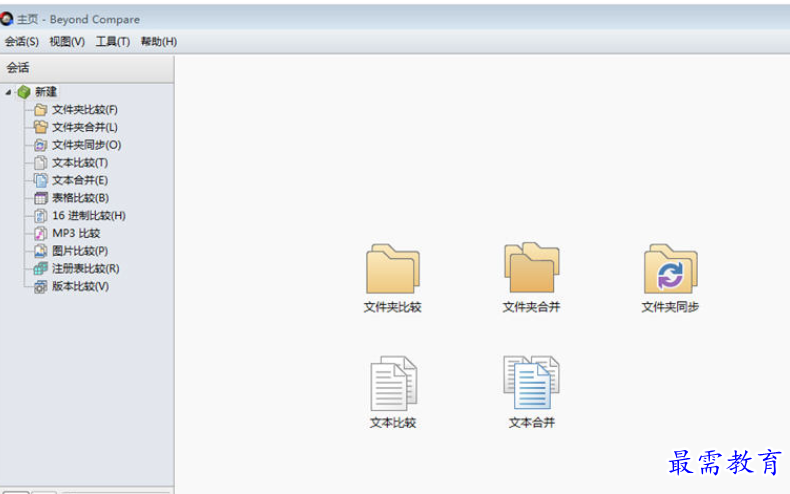The height and width of the screenshot is (494, 790).
Task: Click the 文件夹同步 label under the icon
Action: [670, 307]
